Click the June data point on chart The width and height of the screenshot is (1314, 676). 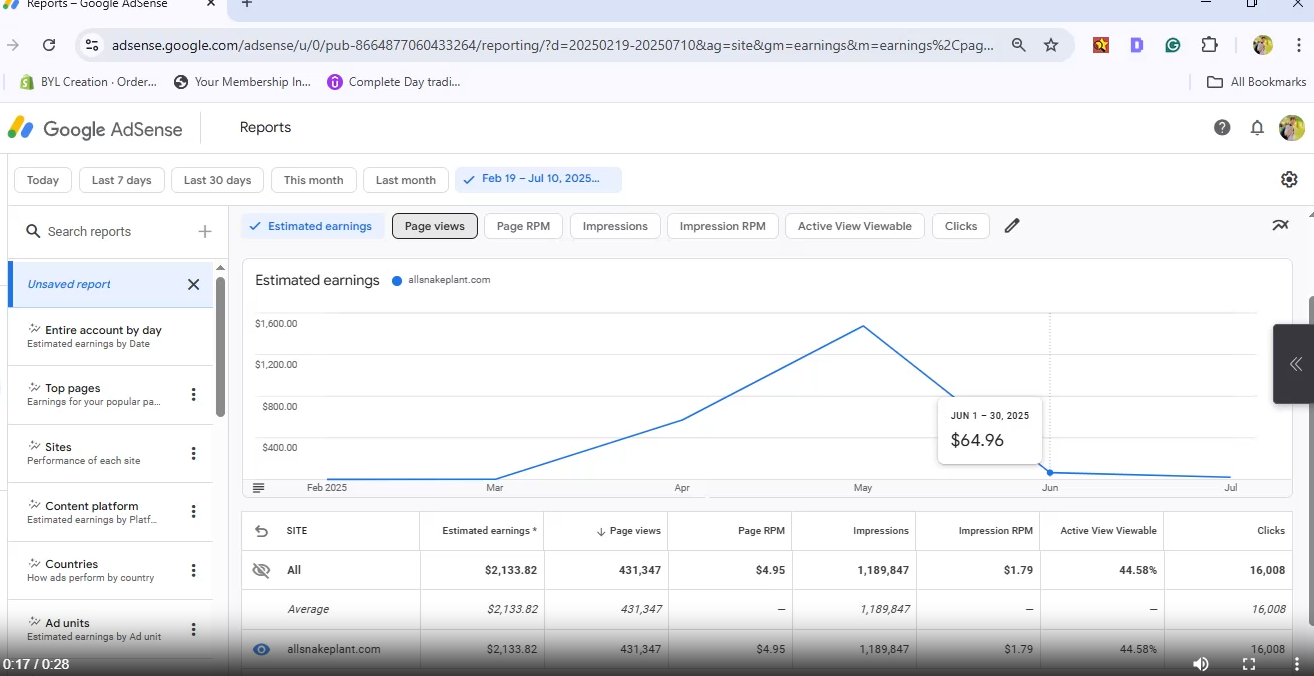click(x=1050, y=472)
